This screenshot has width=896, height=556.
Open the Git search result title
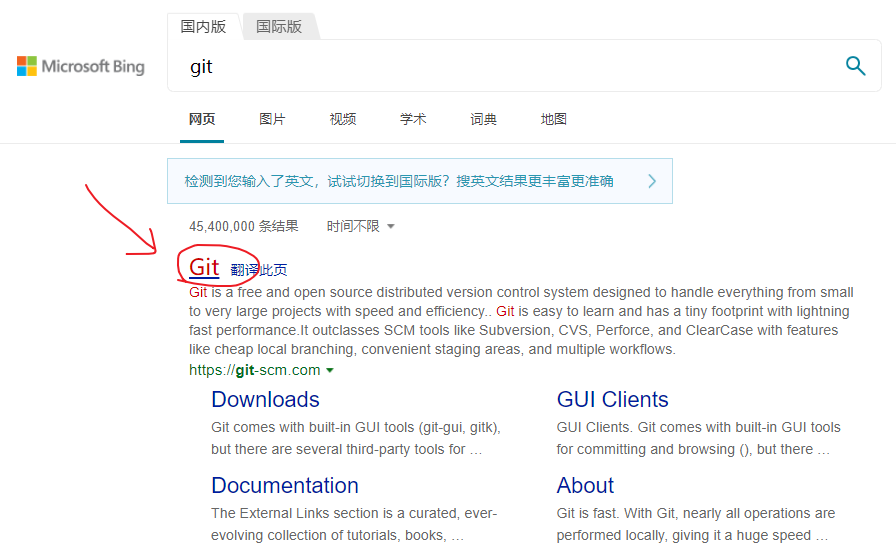click(204, 267)
